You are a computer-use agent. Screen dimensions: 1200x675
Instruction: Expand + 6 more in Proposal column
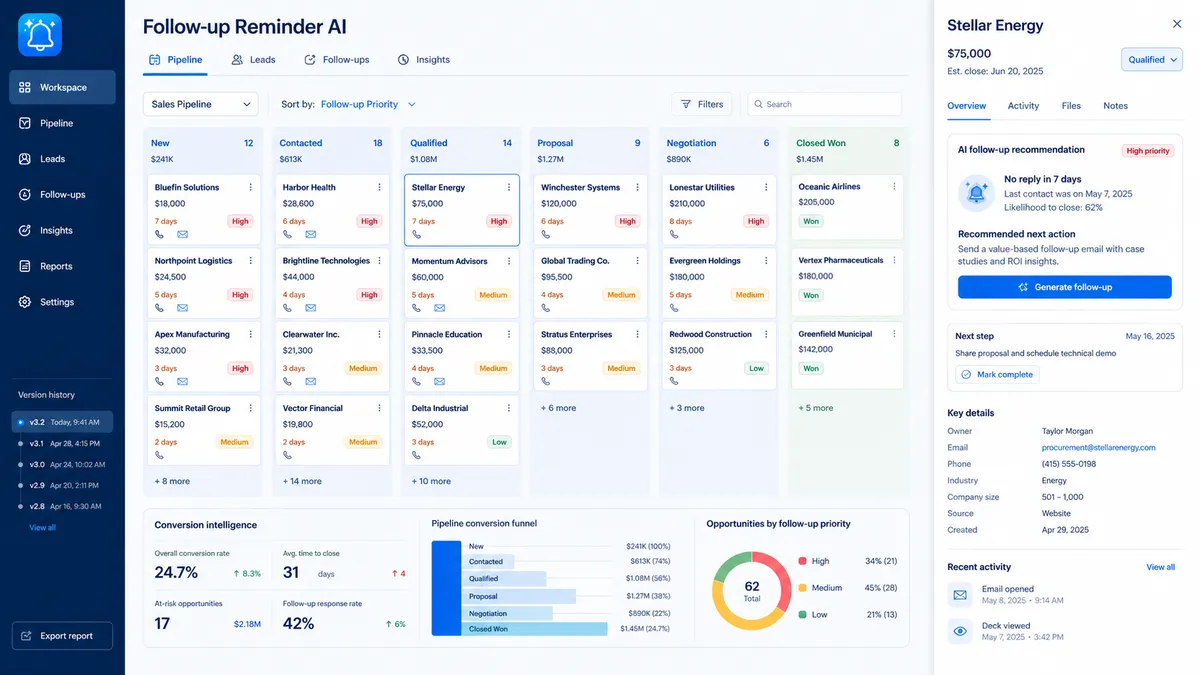click(559, 408)
